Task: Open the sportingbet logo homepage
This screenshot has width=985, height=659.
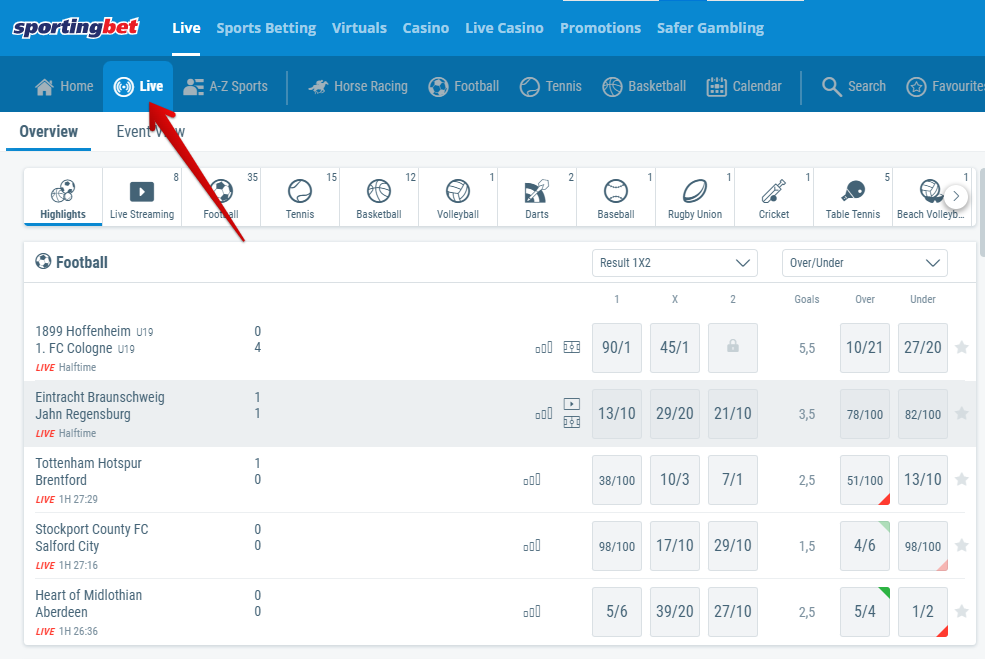Action: coord(76,27)
